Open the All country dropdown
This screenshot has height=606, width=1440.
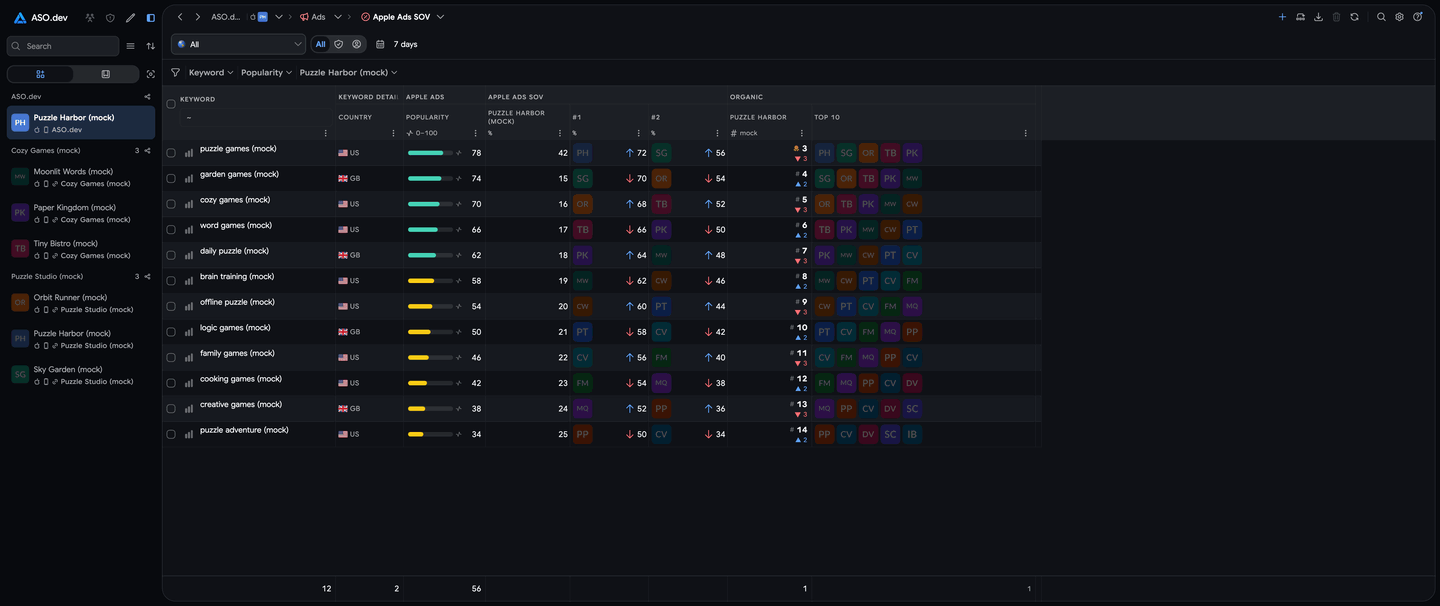pyautogui.click(x=238, y=44)
